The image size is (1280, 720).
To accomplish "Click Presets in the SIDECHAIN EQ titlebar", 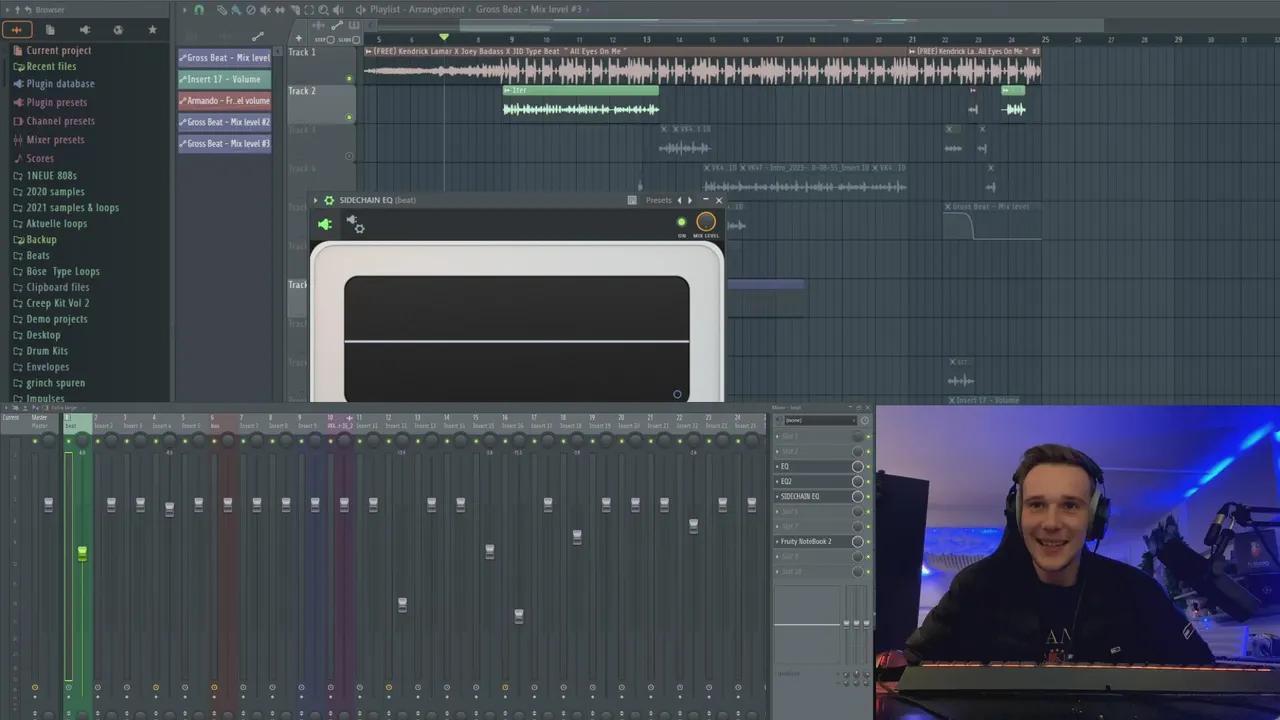I will 659,200.
